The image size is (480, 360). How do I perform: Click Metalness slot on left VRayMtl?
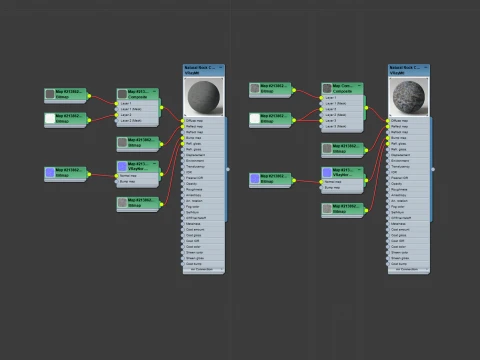204,224
